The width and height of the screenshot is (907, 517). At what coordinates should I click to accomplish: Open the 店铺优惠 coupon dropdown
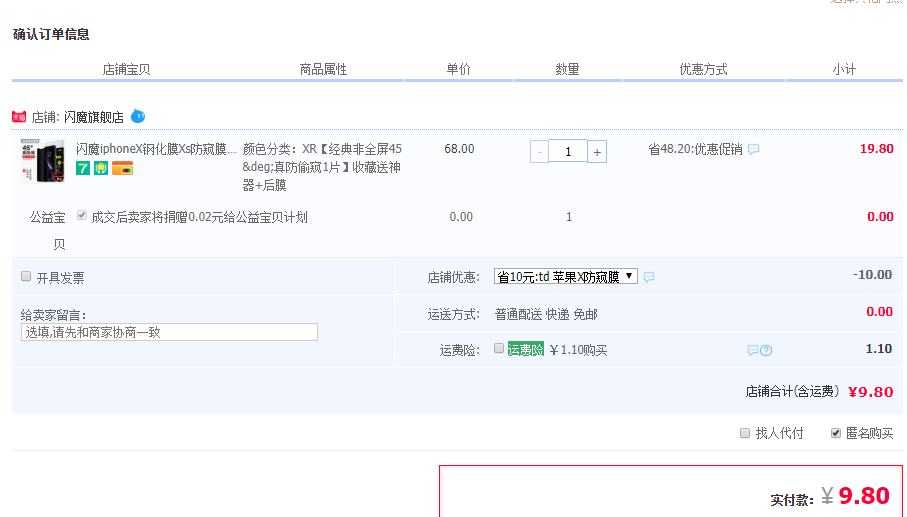(x=566, y=276)
